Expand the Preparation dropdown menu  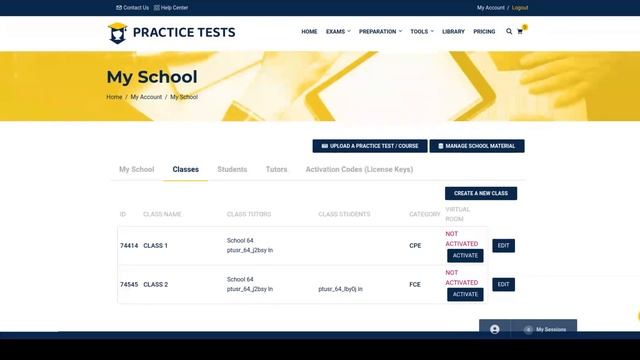click(x=380, y=31)
